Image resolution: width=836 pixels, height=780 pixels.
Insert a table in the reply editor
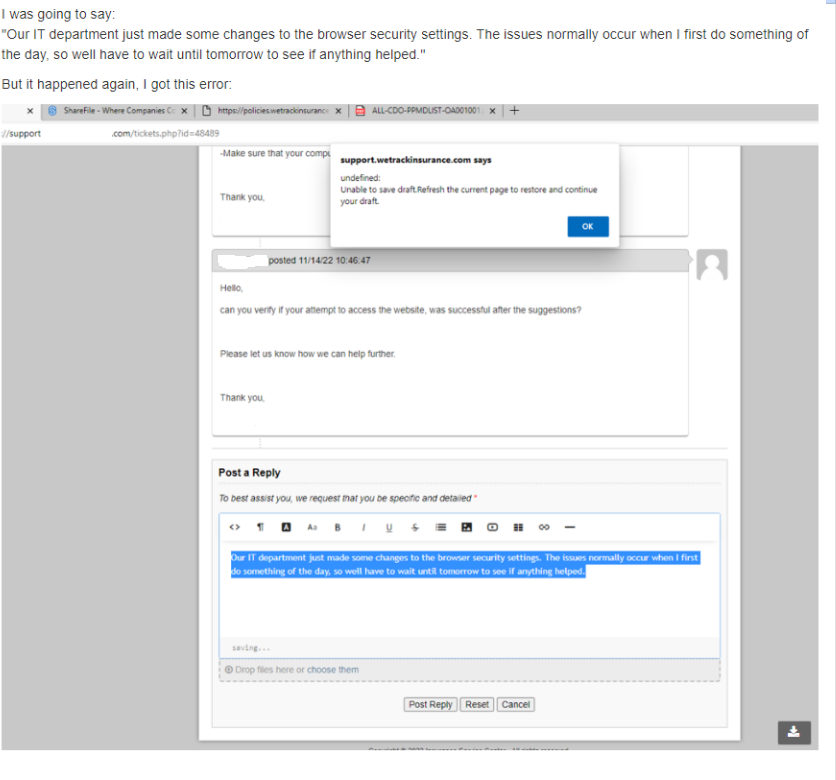pos(518,527)
